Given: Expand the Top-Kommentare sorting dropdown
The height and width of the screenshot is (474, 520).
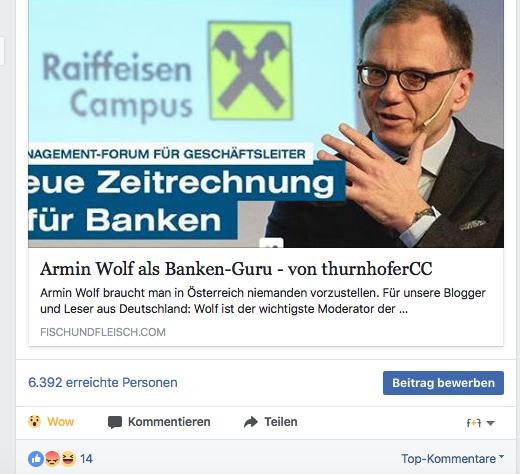Looking at the screenshot, I should [452, 459].
